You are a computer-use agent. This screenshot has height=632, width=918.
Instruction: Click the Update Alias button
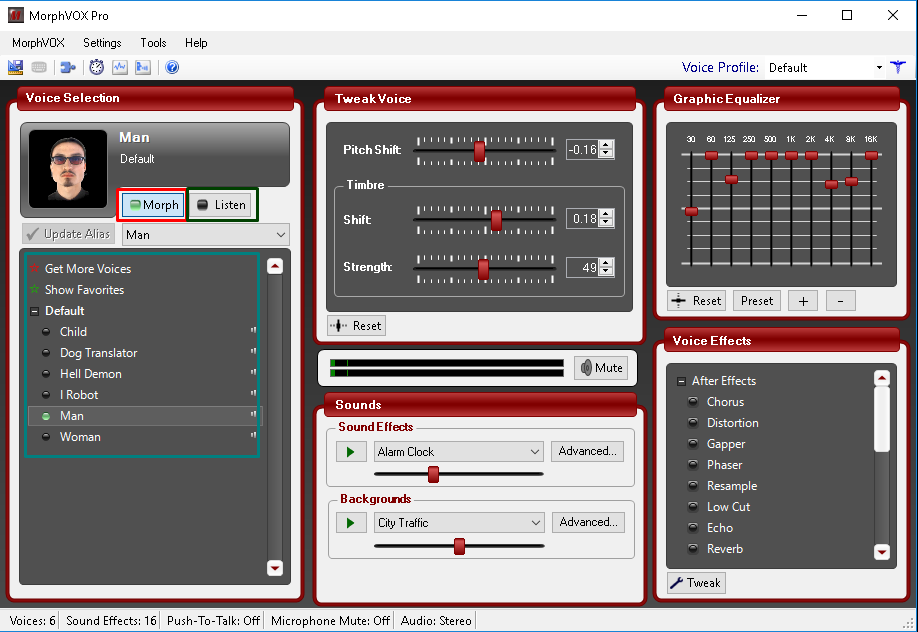68,234
